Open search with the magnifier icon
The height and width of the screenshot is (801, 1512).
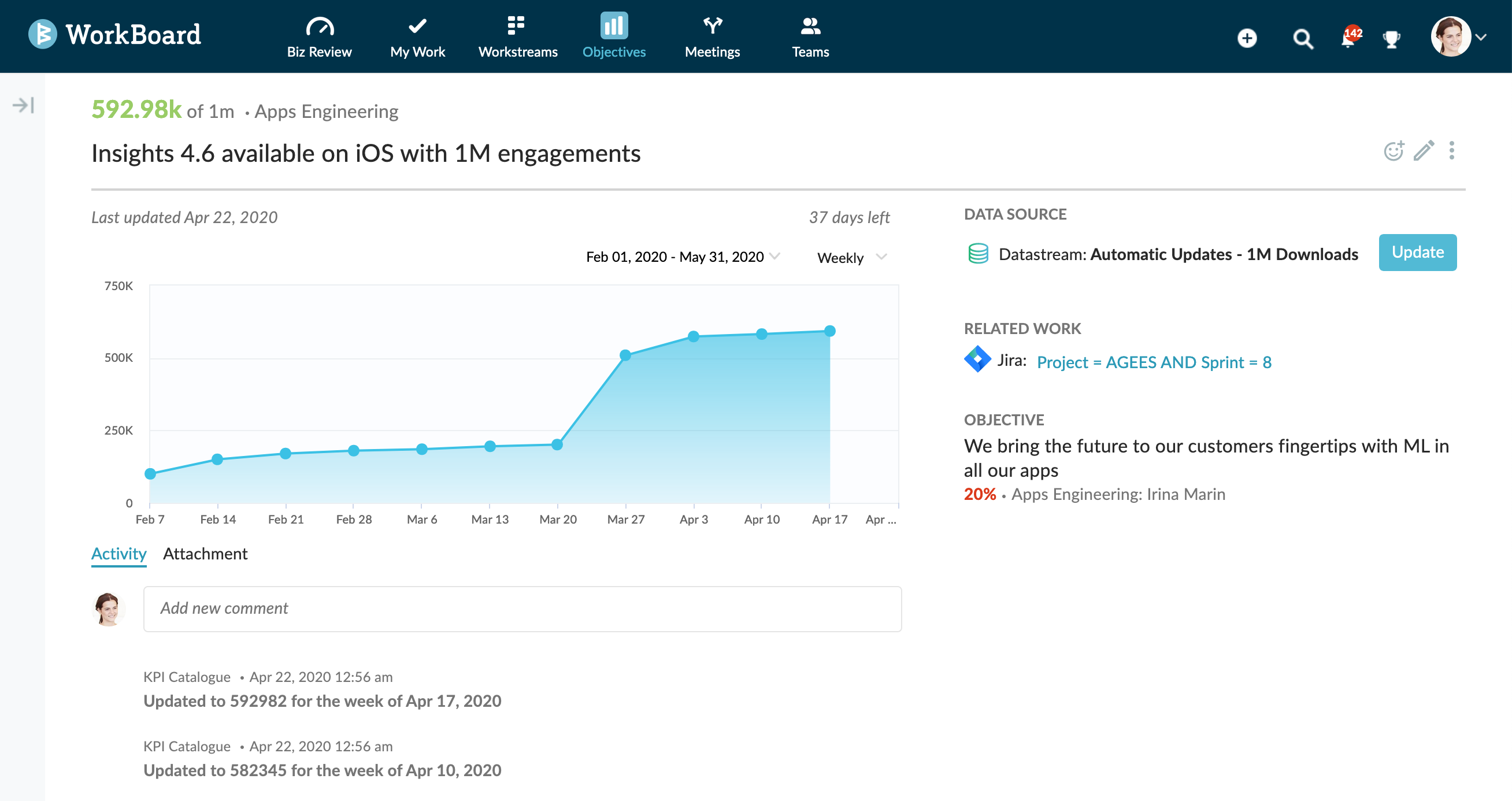click(x=1303, y=39)
